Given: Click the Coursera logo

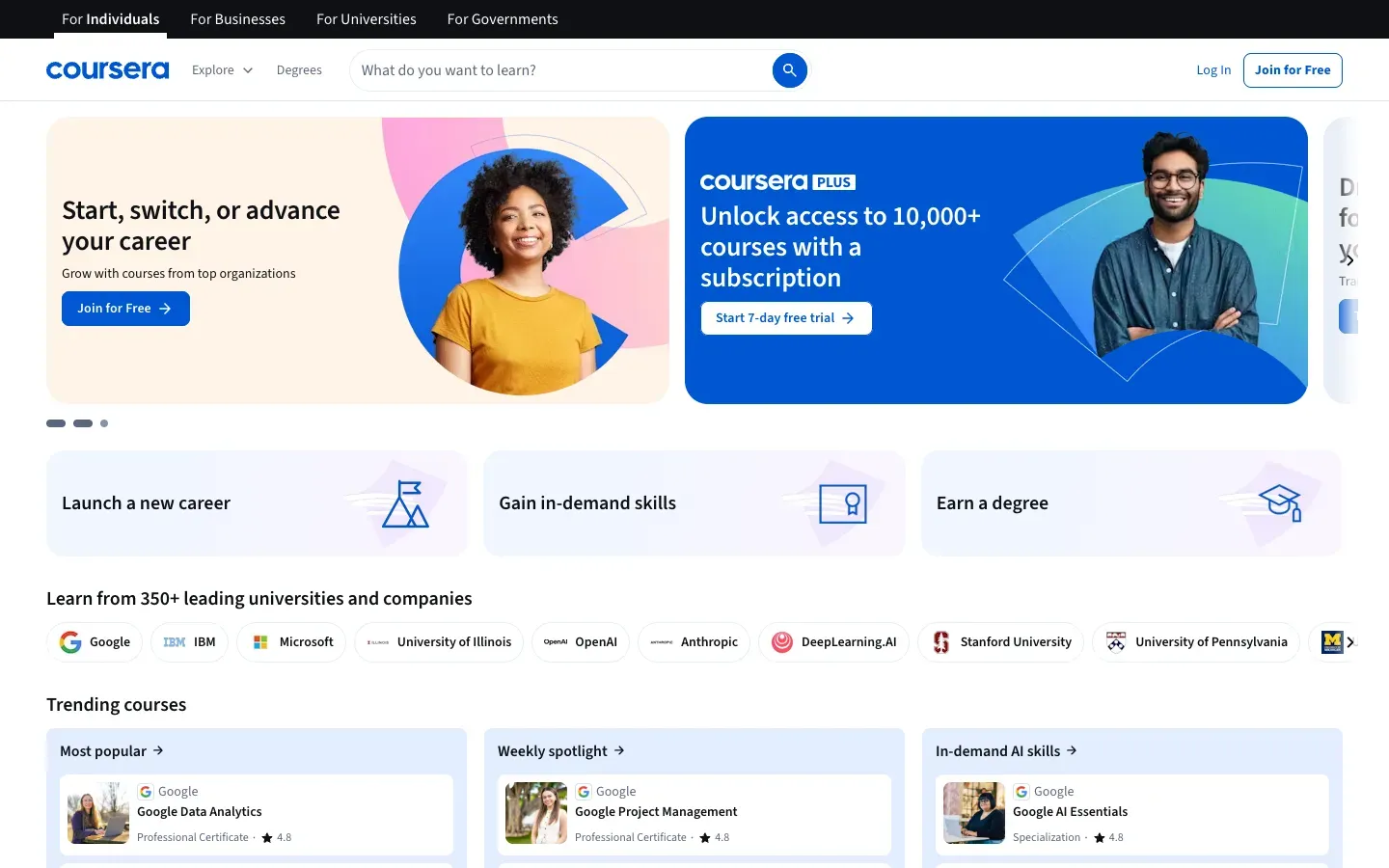Looking at the screenshot, I should tap(107, 69).
